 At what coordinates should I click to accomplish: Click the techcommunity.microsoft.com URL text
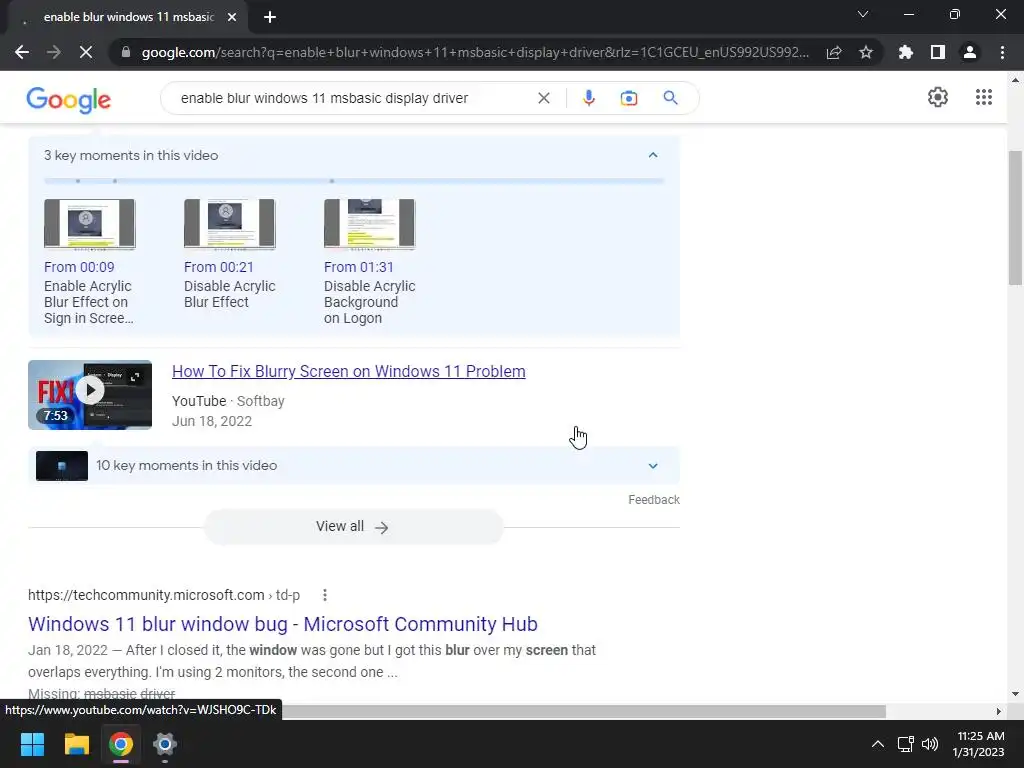coord(164,595)
